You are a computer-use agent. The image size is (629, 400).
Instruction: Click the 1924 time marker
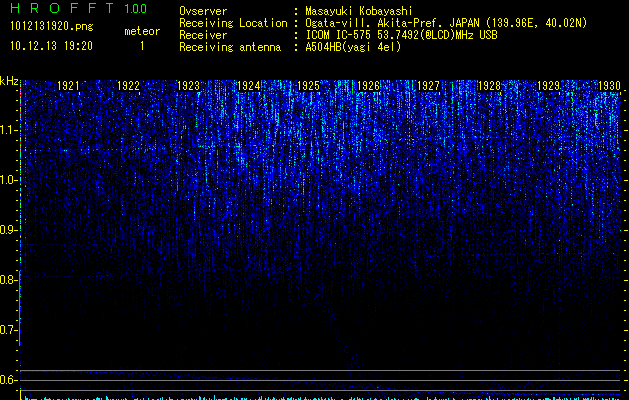(x=249, y=86)
